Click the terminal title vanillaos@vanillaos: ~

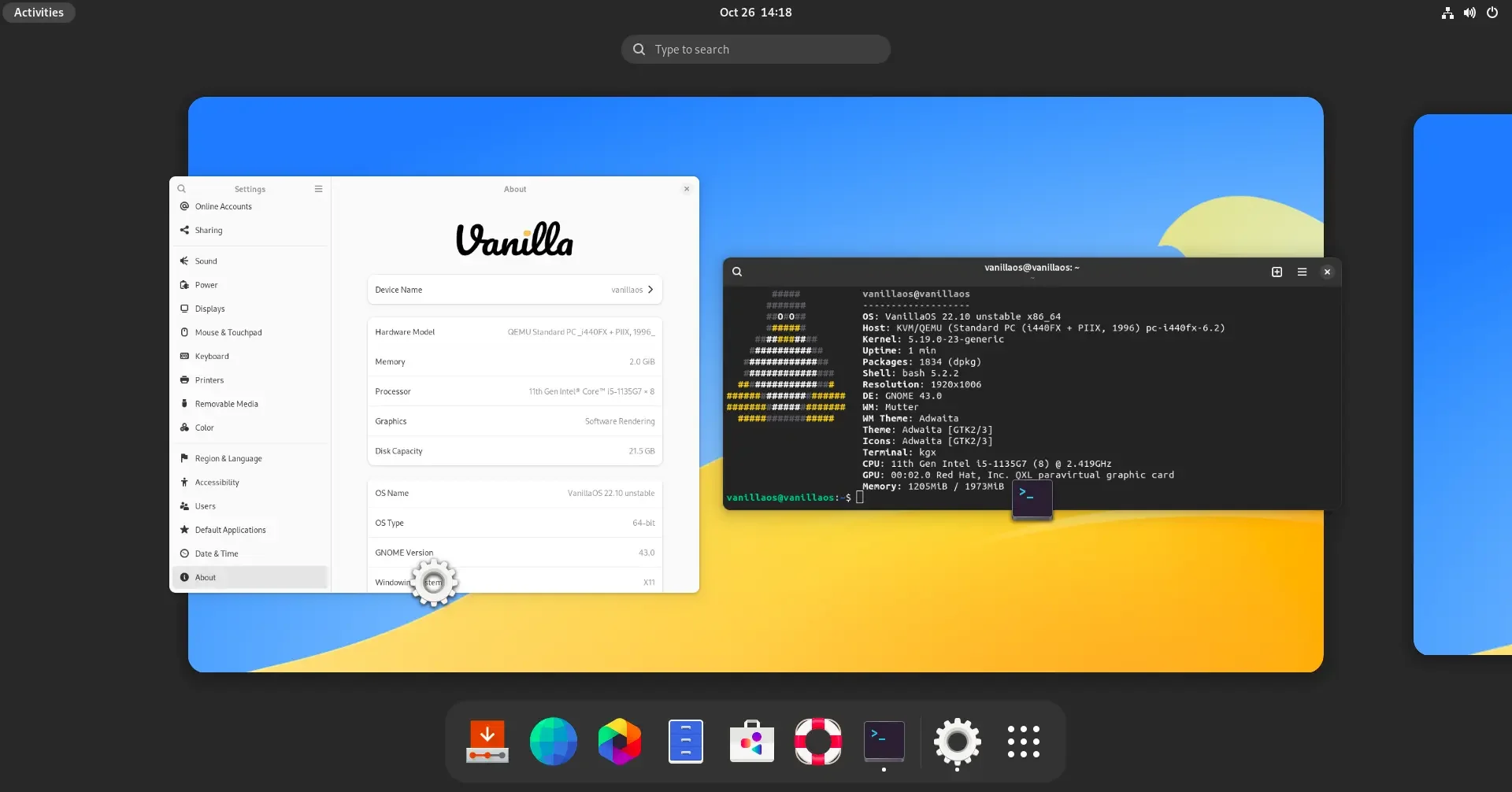pos(1032,268)
